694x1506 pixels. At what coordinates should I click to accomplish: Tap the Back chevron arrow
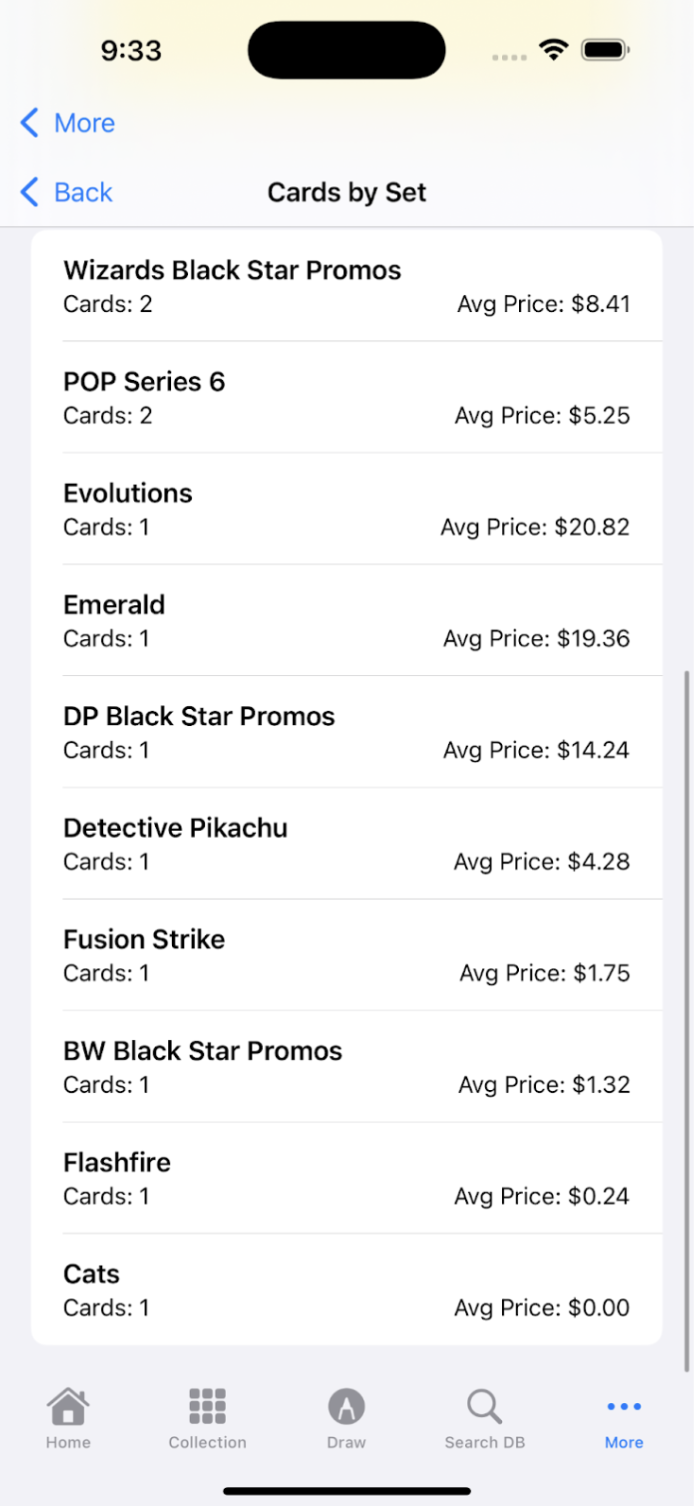pyautogui.click(x=30, y=192)
